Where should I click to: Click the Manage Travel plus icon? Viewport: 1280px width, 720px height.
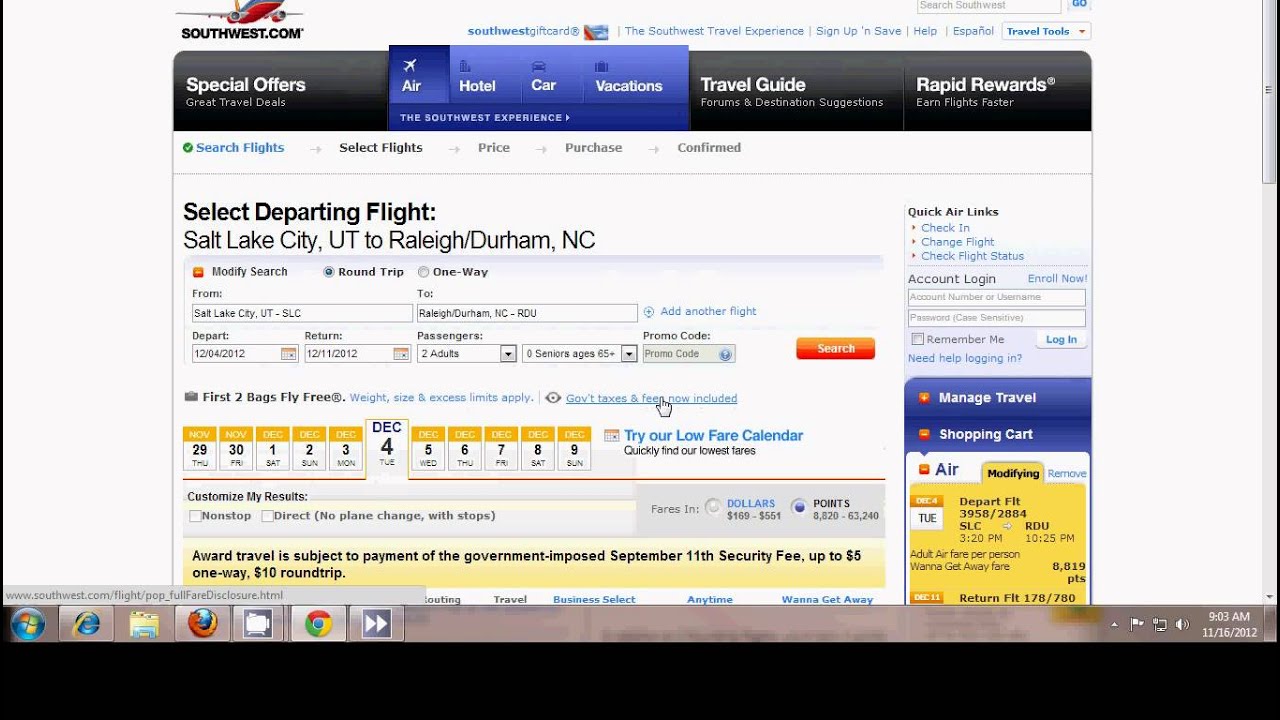pos(924,398)
